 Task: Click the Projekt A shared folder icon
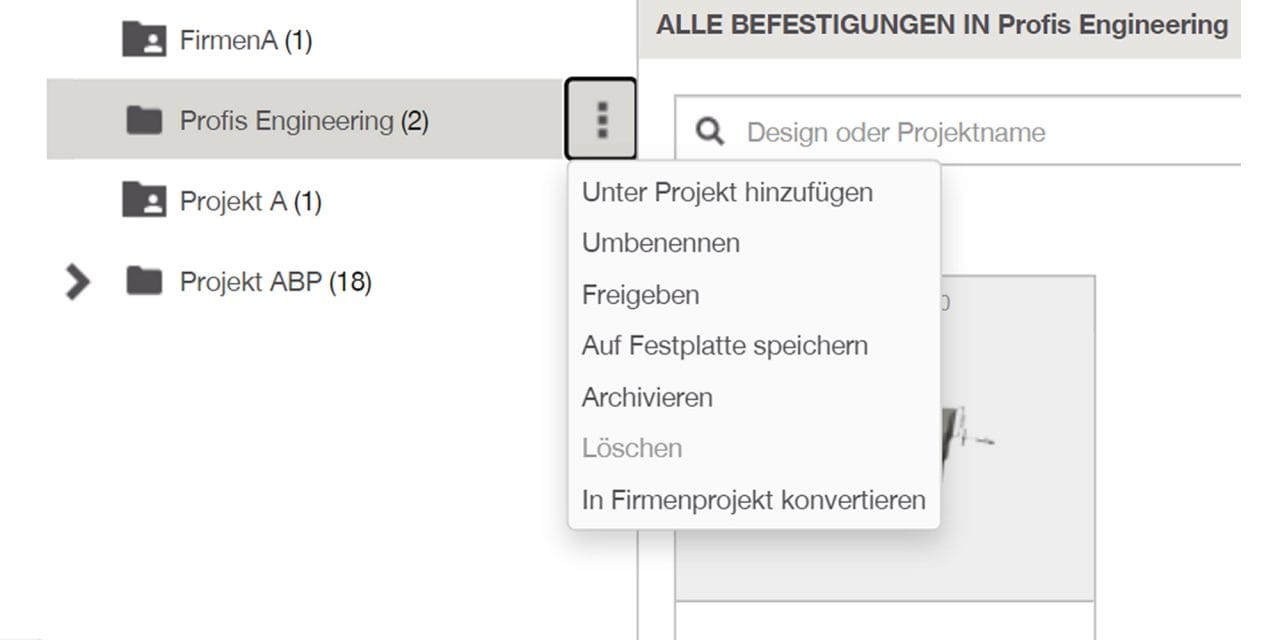pyautogui.click(x=144, y=201)
